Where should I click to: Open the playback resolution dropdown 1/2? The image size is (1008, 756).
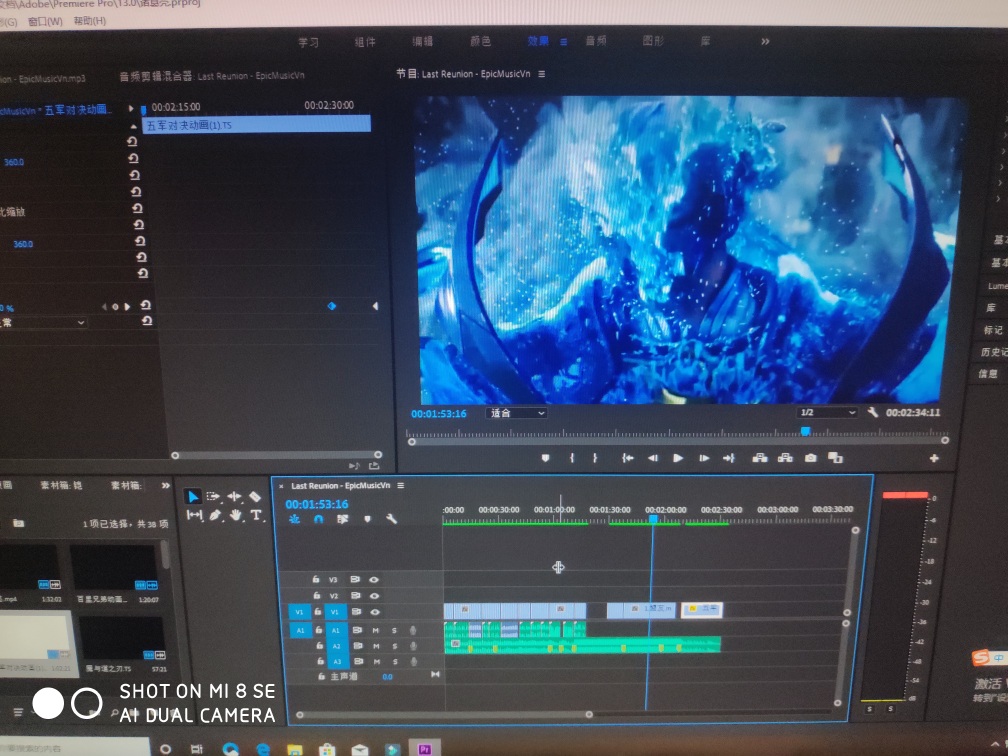coord(827,412)
